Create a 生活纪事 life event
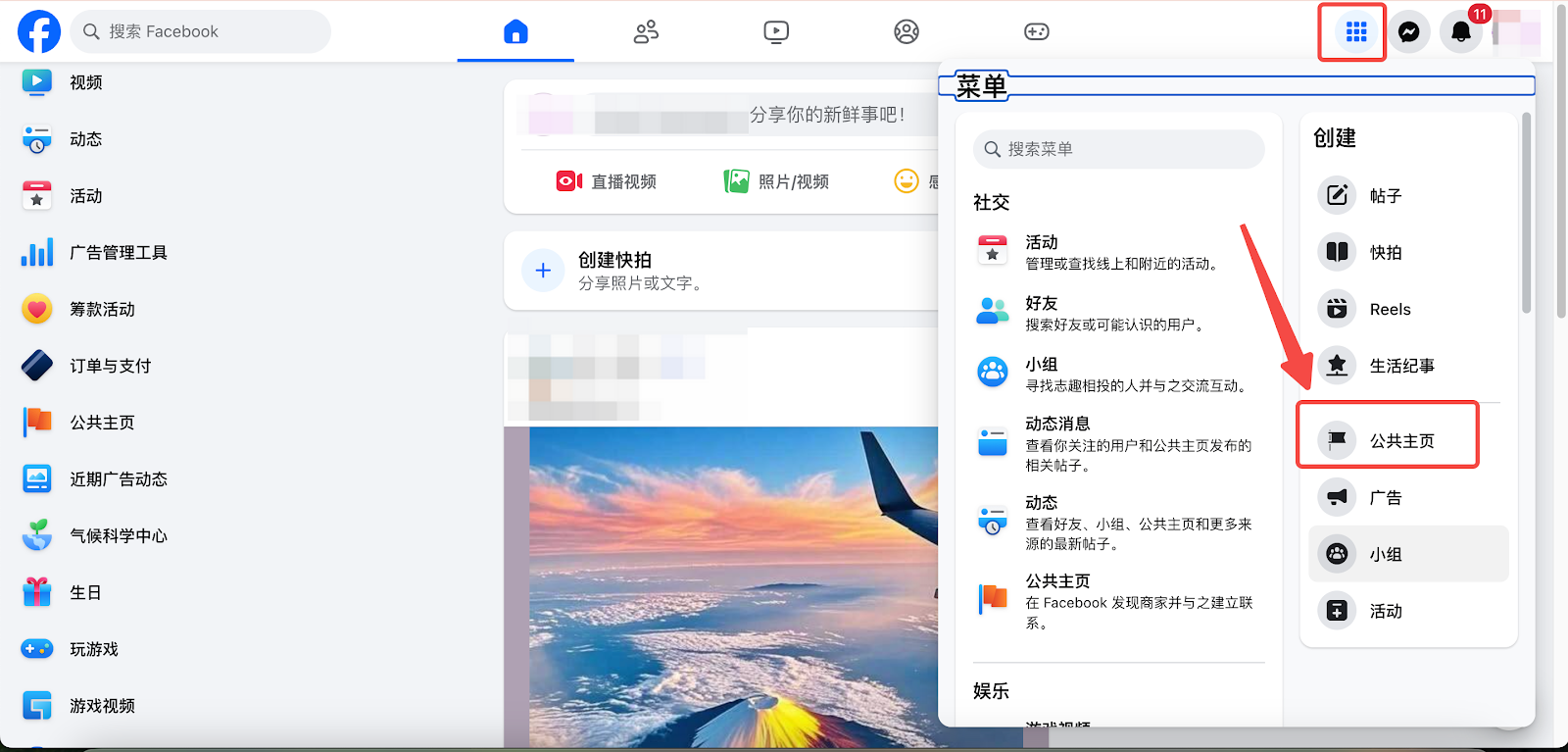This screenshot has height=752, width=1568. pos(1408,366)
